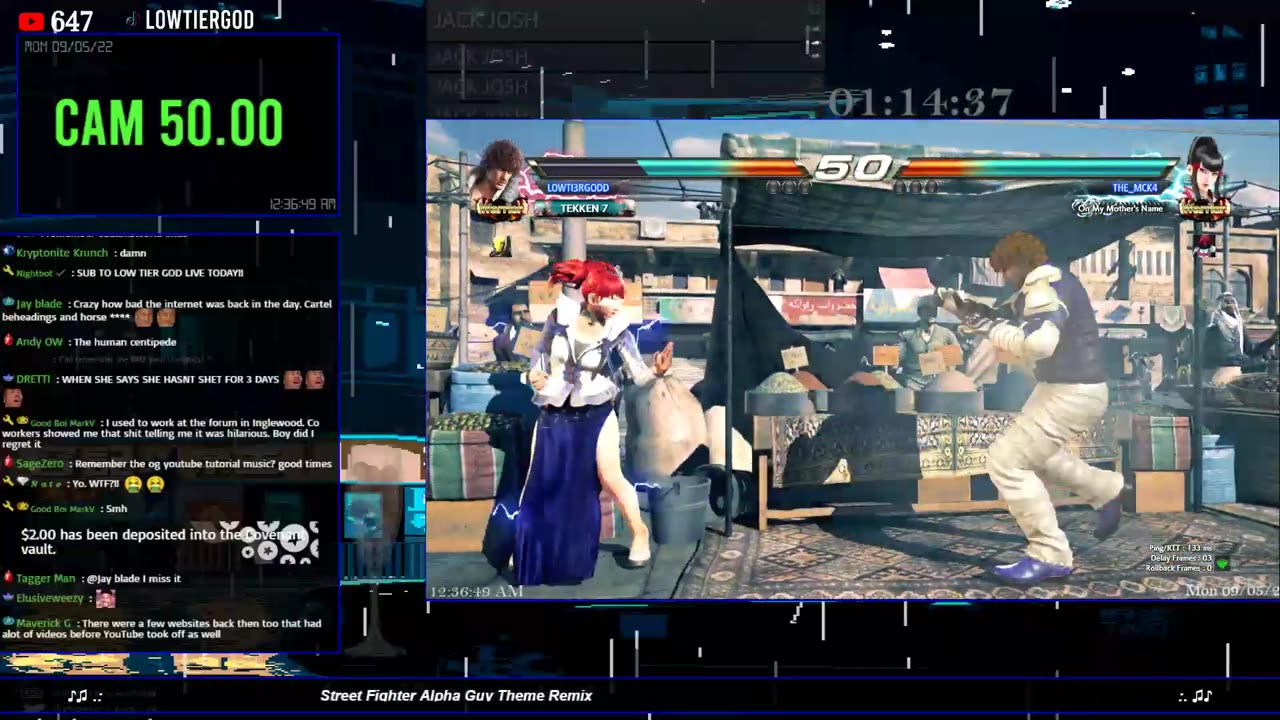
Task: Click the '01:14:37' stream timer
Action: (920, 102)
